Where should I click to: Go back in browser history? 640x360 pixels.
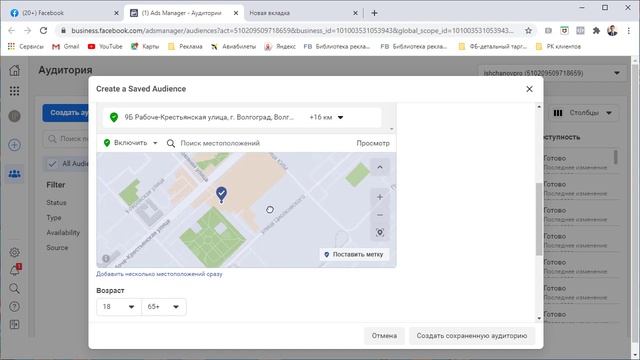click(x=11, y=31)
